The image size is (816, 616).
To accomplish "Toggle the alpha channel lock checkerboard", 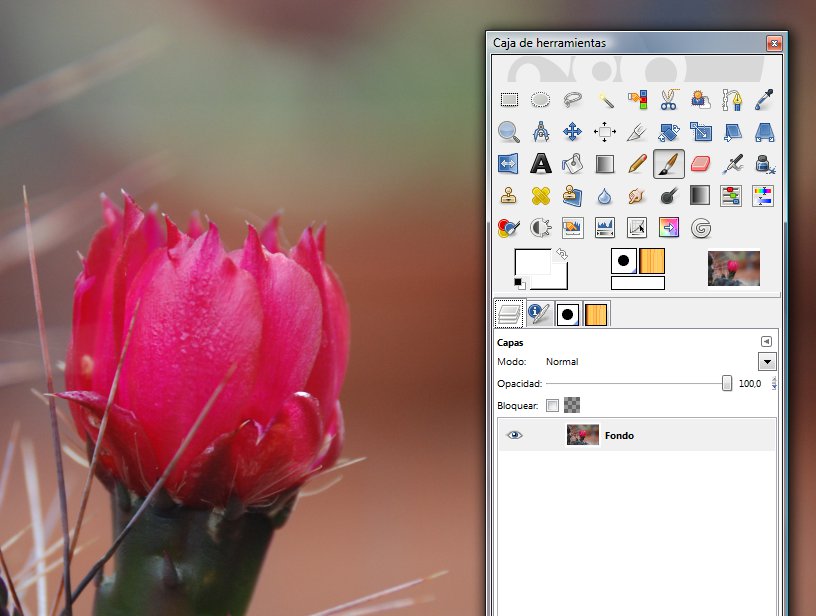I will click(572, 406).
